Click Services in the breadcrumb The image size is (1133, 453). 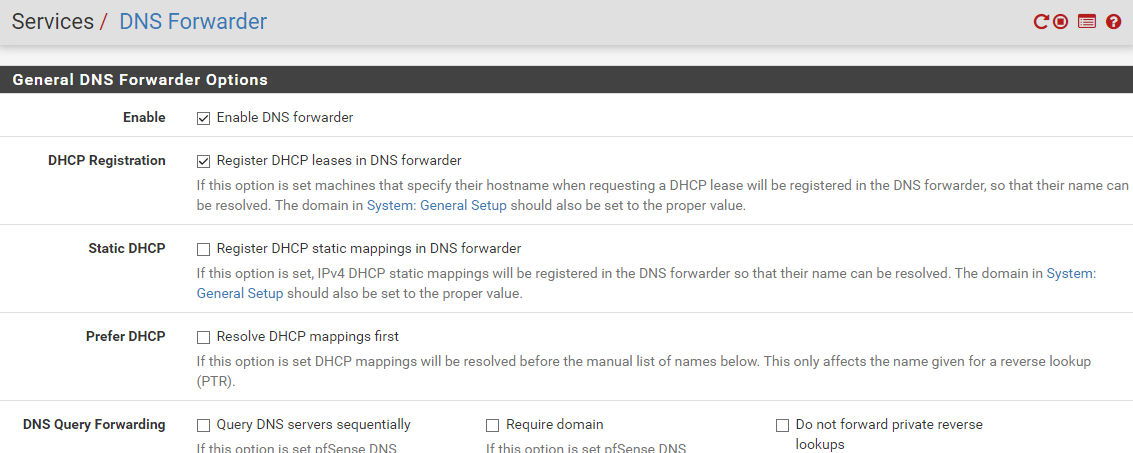pos(52,21)
